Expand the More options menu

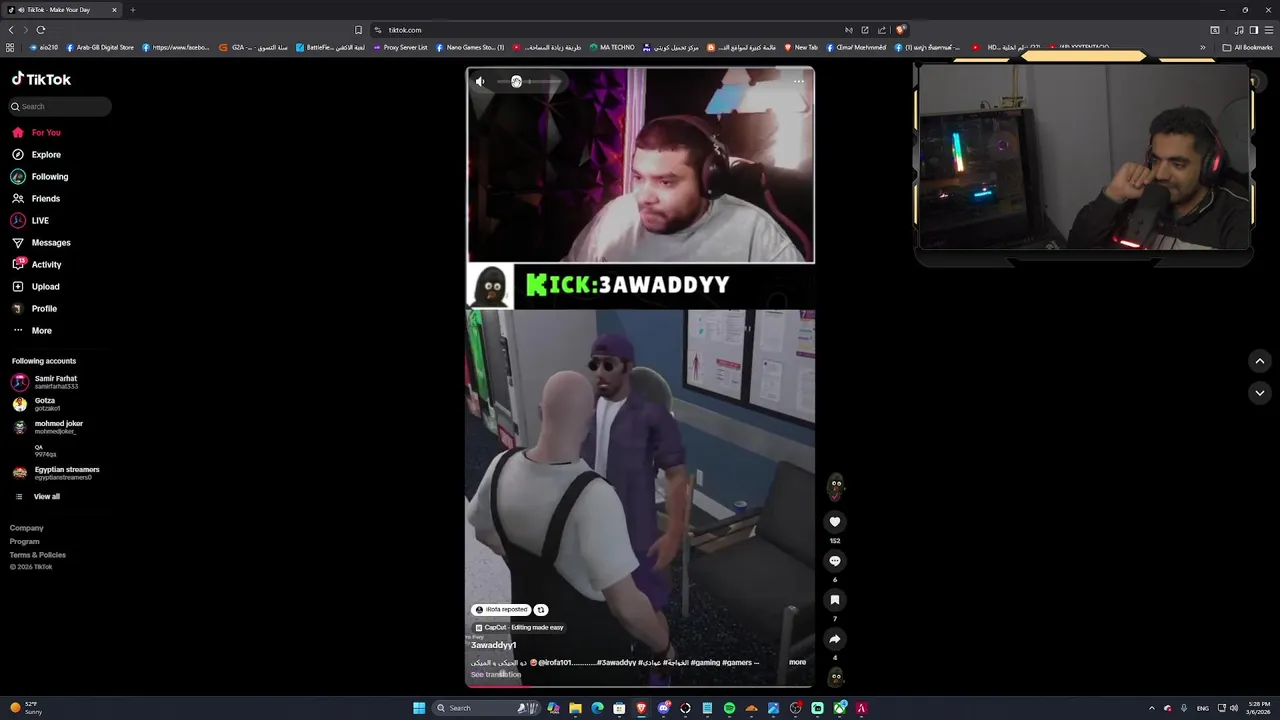(31, 330)
